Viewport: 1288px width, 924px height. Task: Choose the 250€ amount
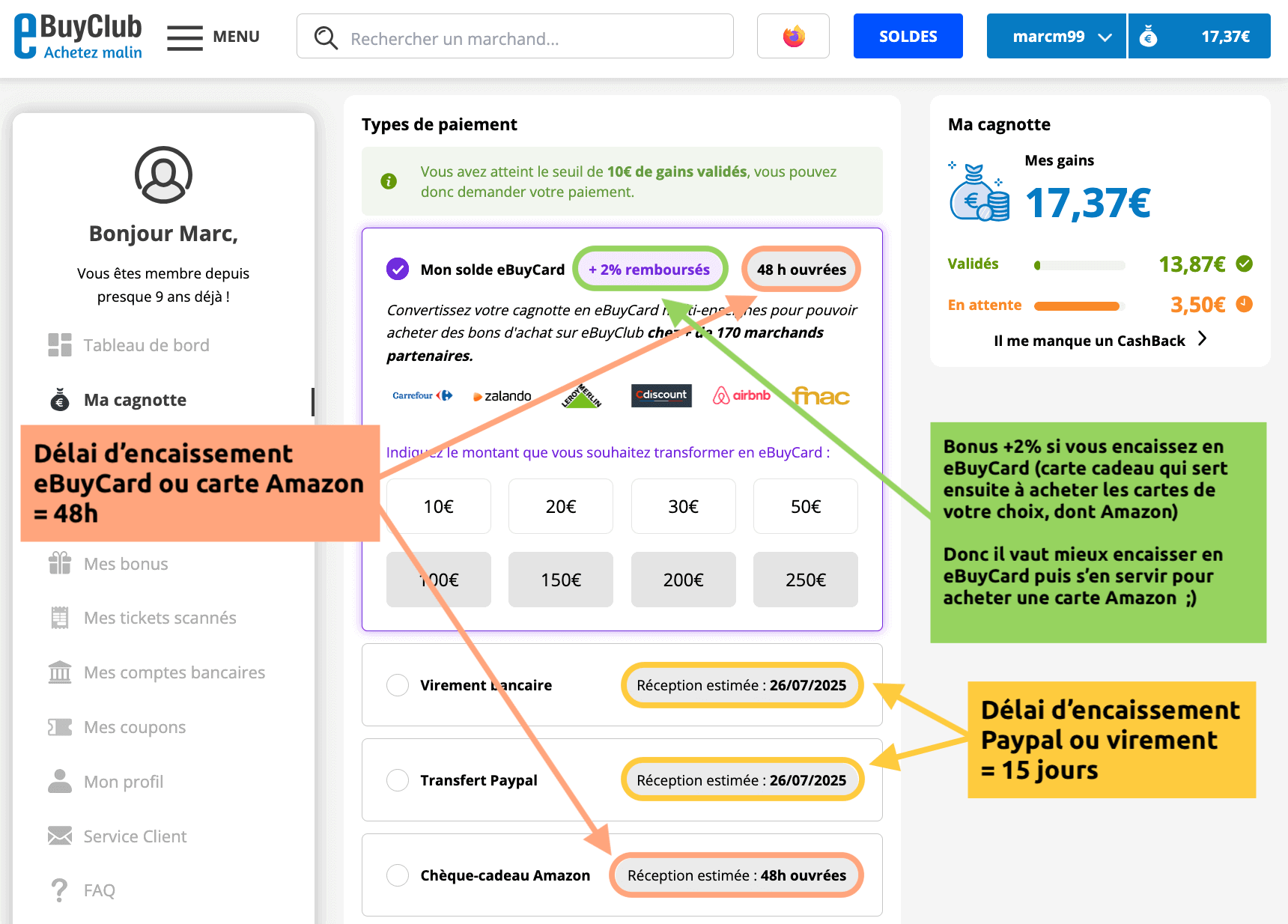(x=806, y=580)
